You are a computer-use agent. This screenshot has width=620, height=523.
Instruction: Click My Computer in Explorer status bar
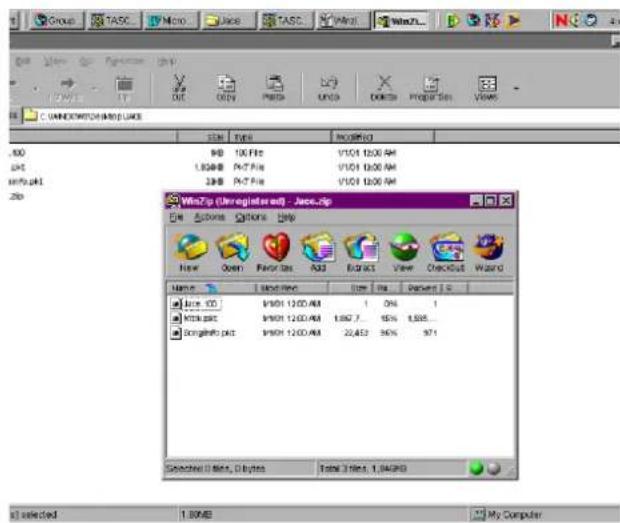coord(514,514)
